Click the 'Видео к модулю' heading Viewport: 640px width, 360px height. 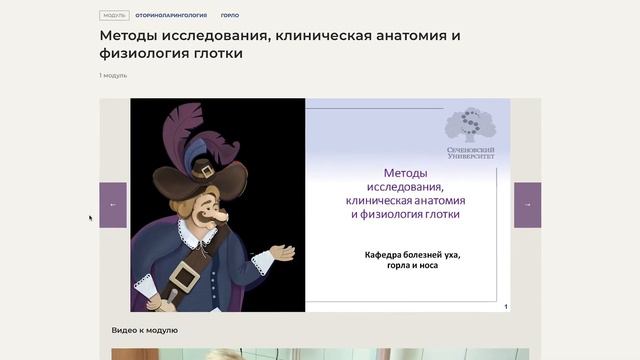click(144, 330)
